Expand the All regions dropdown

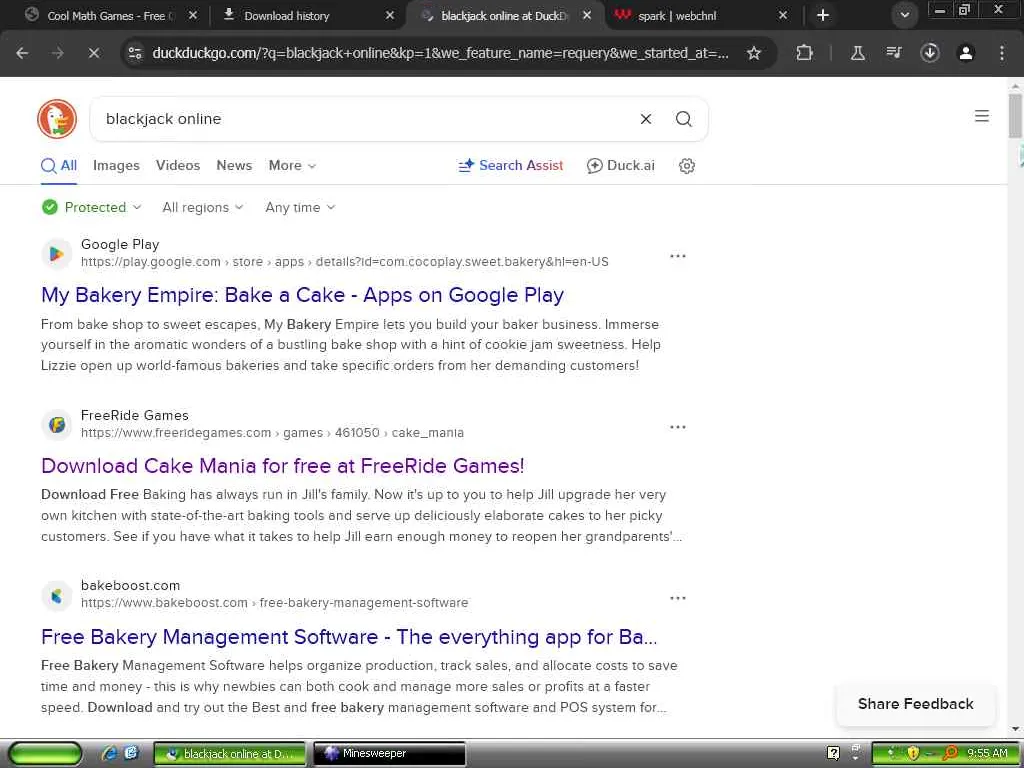point(202,208)
